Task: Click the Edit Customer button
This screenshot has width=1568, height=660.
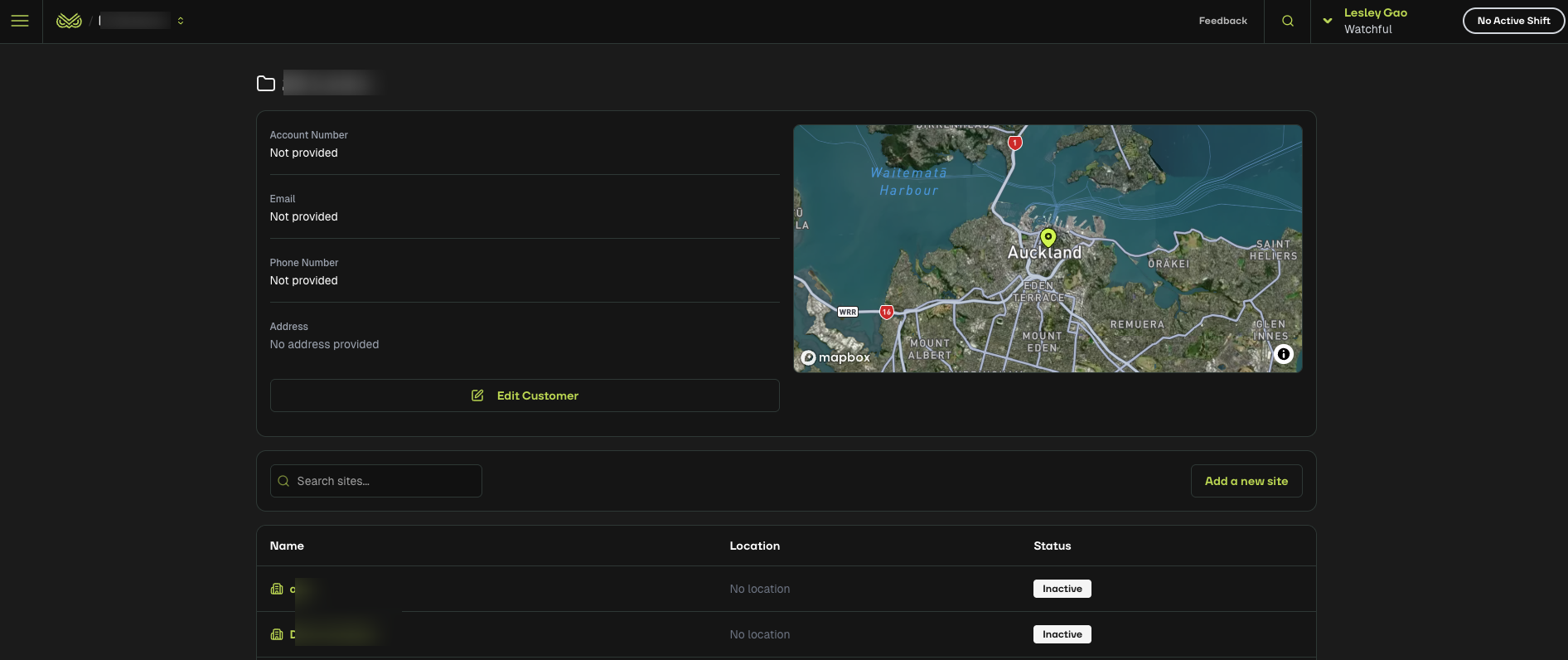Action: coord(525,396)
